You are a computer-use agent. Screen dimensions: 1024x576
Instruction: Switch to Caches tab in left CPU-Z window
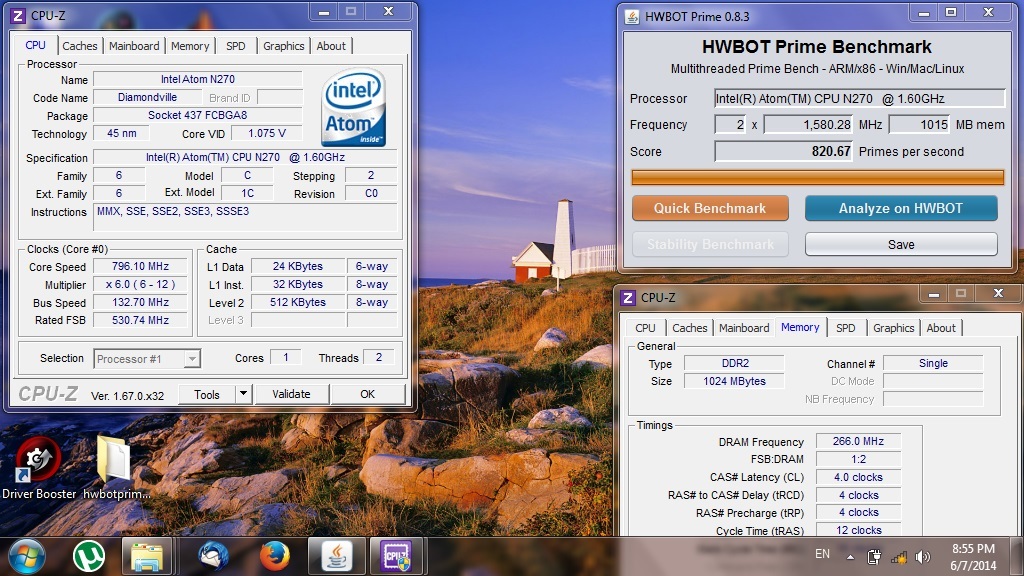coord(80,46)
